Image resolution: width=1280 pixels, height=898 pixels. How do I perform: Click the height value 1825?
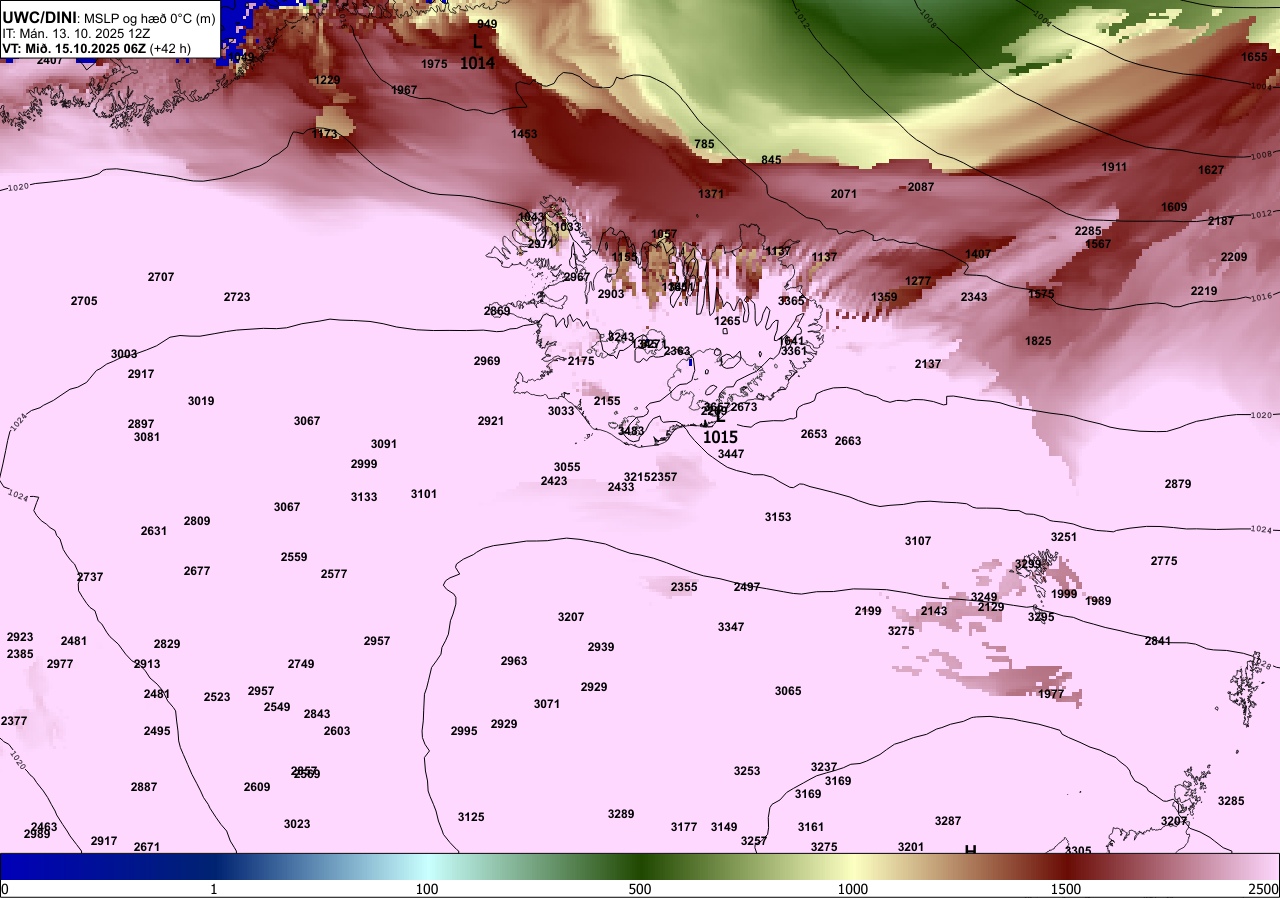pyautogui.click(x=1038, y=341)
